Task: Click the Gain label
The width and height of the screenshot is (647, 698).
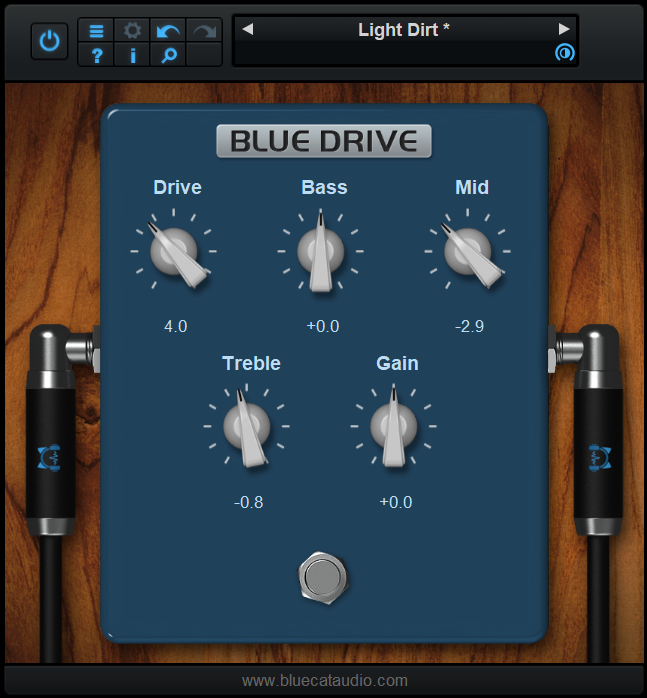Action: (397, 363)
